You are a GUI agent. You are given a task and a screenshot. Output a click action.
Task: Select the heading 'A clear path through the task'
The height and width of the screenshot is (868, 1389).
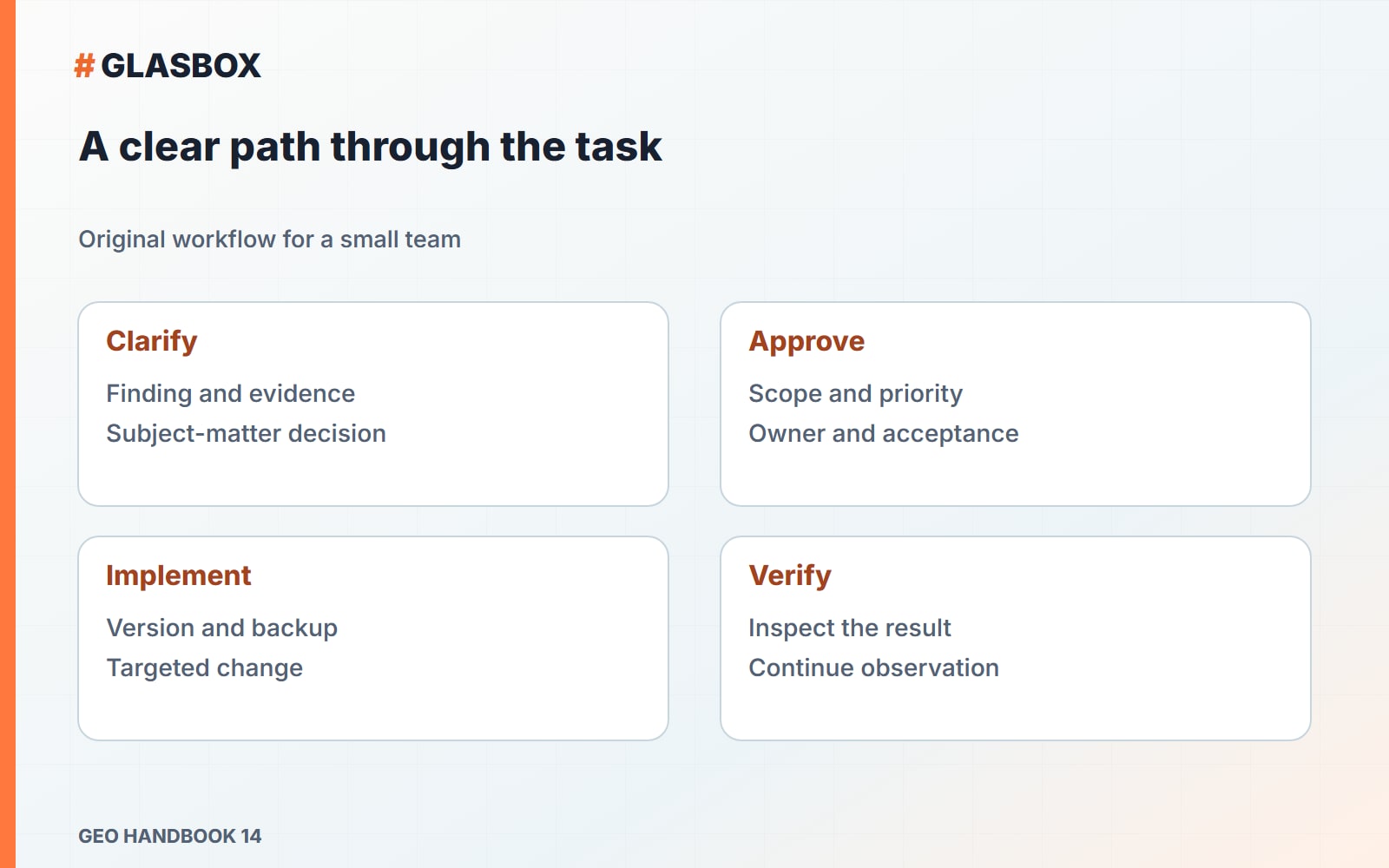click(371, 147)
